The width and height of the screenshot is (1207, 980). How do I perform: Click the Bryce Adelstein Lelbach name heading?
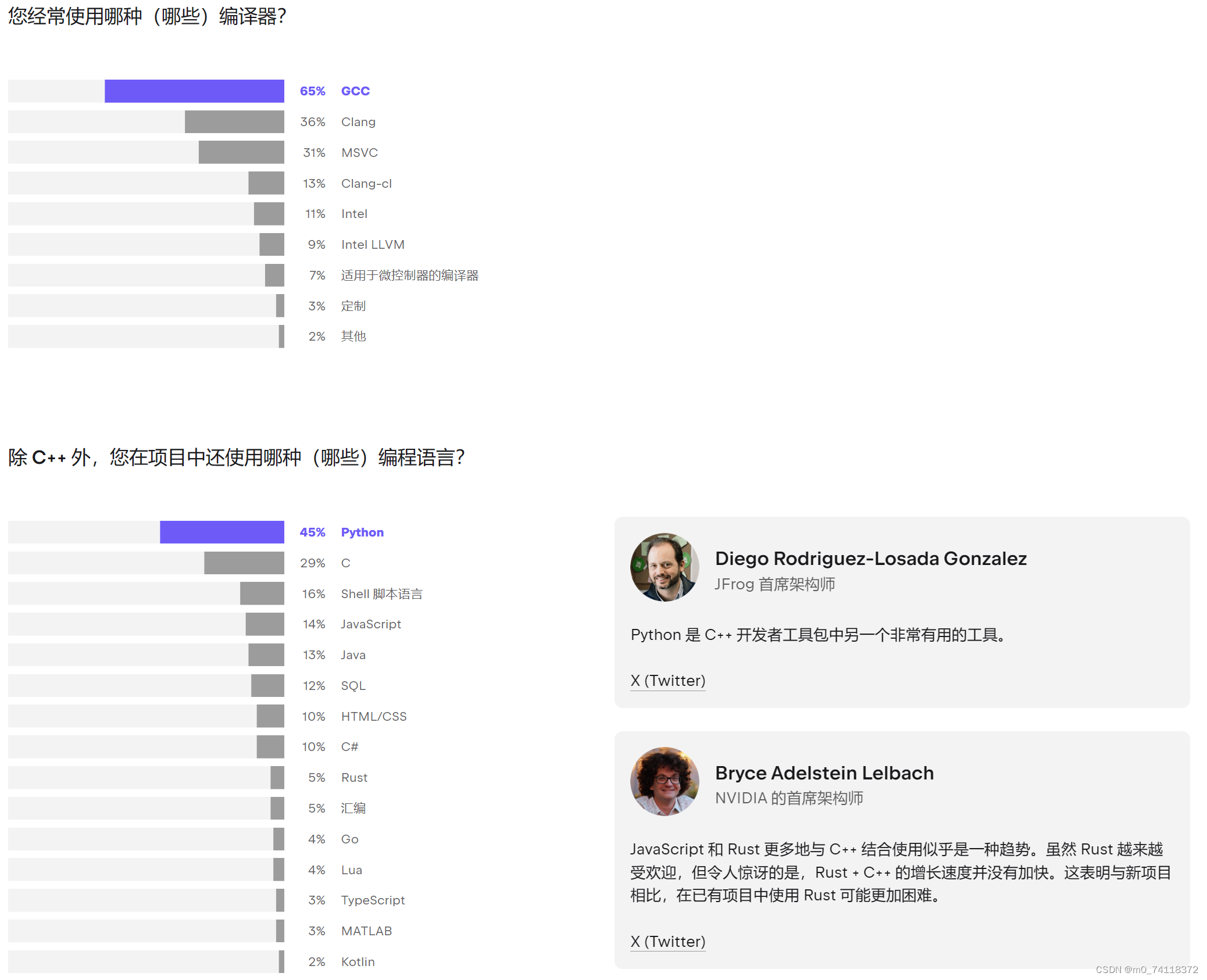coord(824,773)
